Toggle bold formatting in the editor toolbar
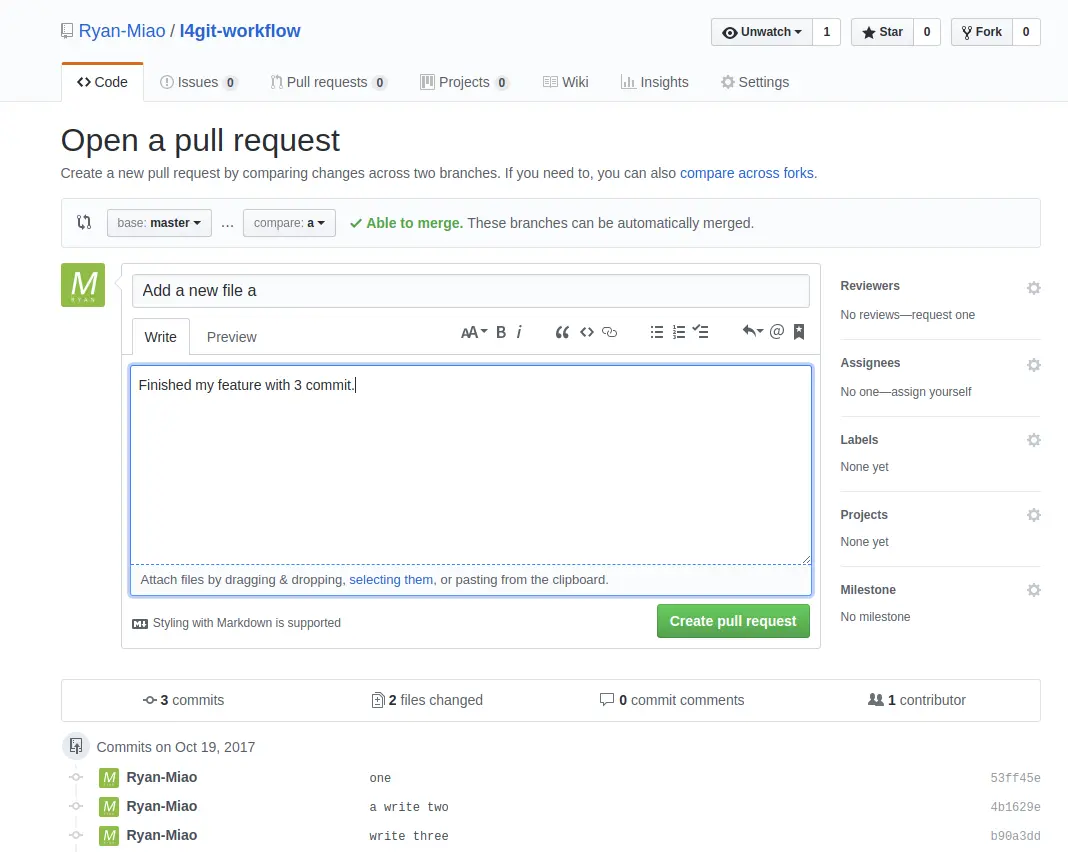The image size is (1068, 852). (x=501, y=332)
